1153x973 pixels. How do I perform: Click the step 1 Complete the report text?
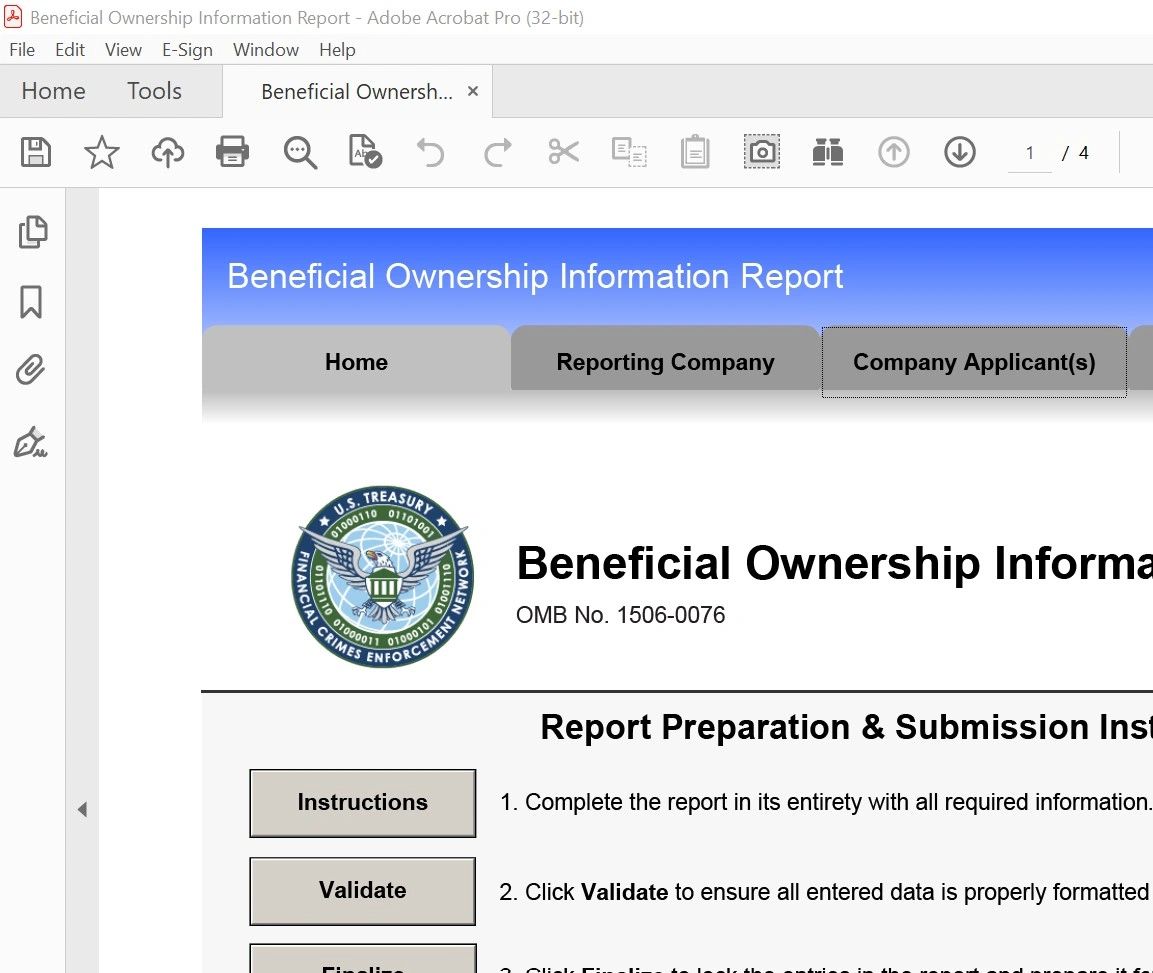826,802
